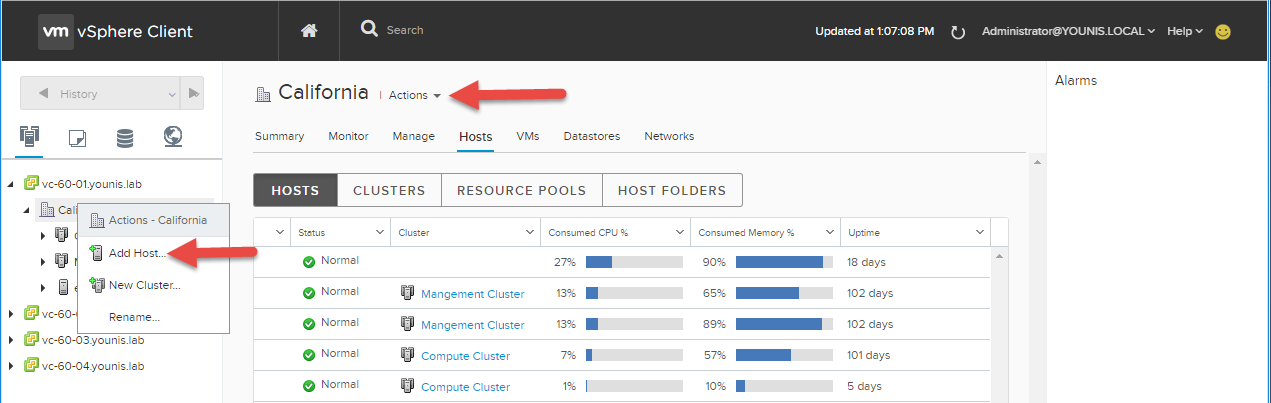The width and height of the screenshot is (1271, 403).
Task: Collapse the California datacenter tree node
Action: point(27,210)
